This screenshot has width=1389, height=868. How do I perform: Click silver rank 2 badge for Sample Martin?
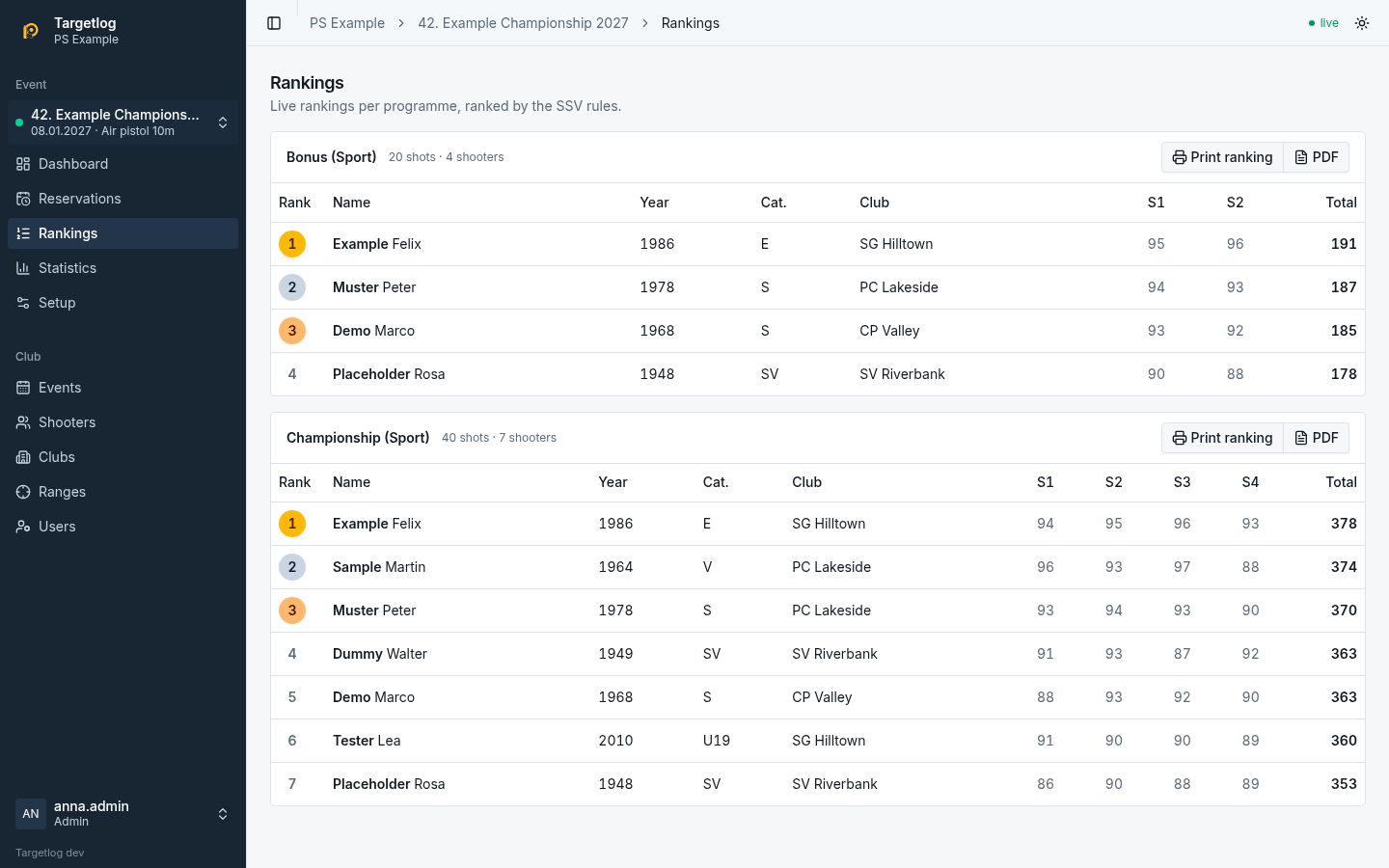point(292,567)
